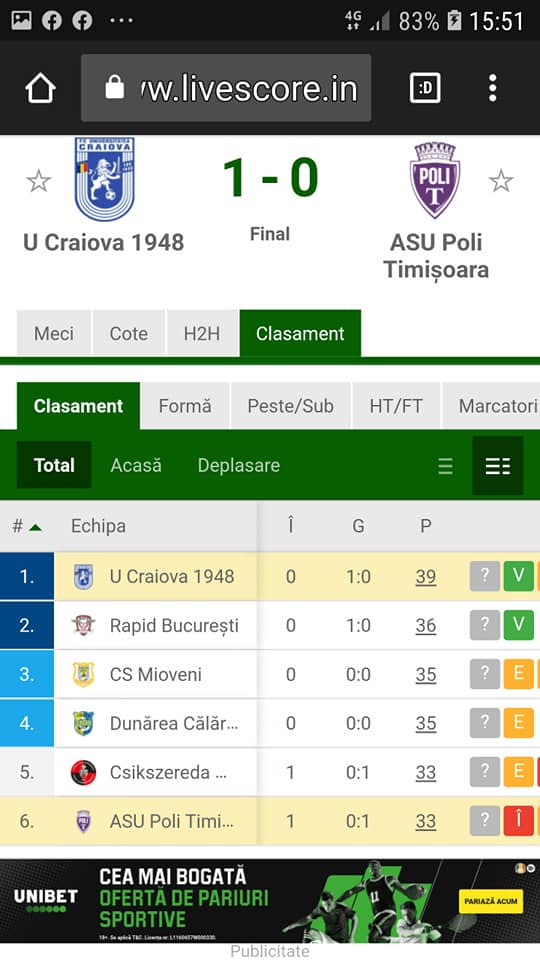
Task: Select the detailed table layout icon
Action: (x=498, y=466)
